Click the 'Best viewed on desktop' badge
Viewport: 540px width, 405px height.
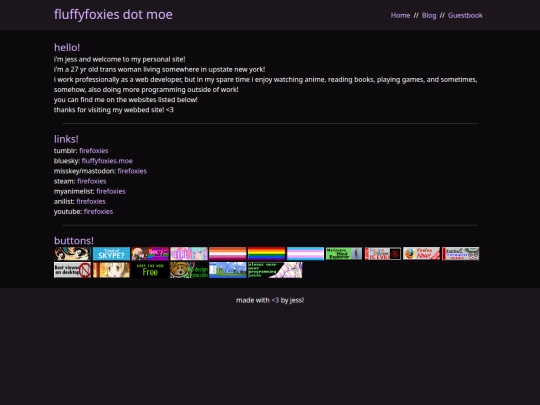[x=72, y=270]
